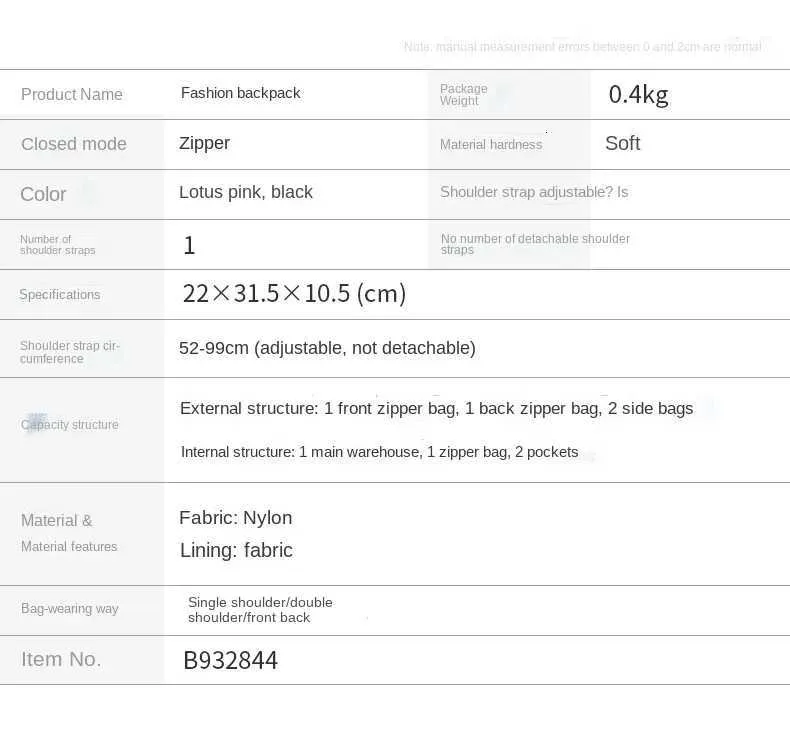The width and height of the screenshot is (790, 741).
Task: Select the 'Zipper' closure value
Action: (204, 143)
